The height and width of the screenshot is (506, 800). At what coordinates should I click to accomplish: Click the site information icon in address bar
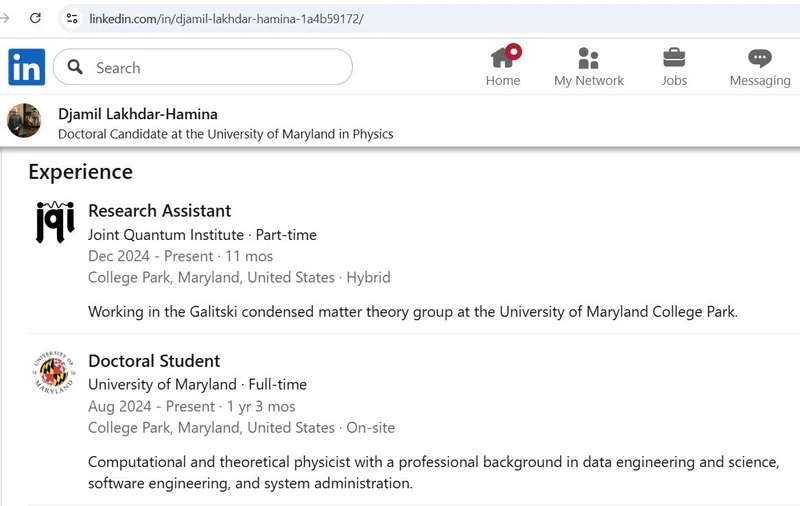click(x=71, y=18)
